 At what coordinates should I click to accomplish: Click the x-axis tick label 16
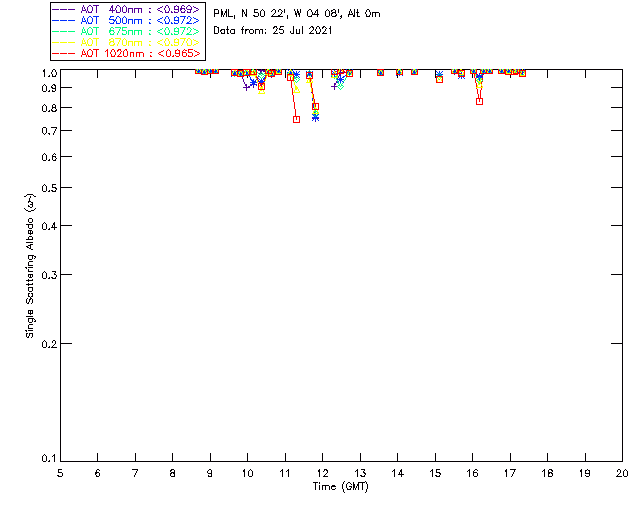pyautogui.click(x=473, y=473)
